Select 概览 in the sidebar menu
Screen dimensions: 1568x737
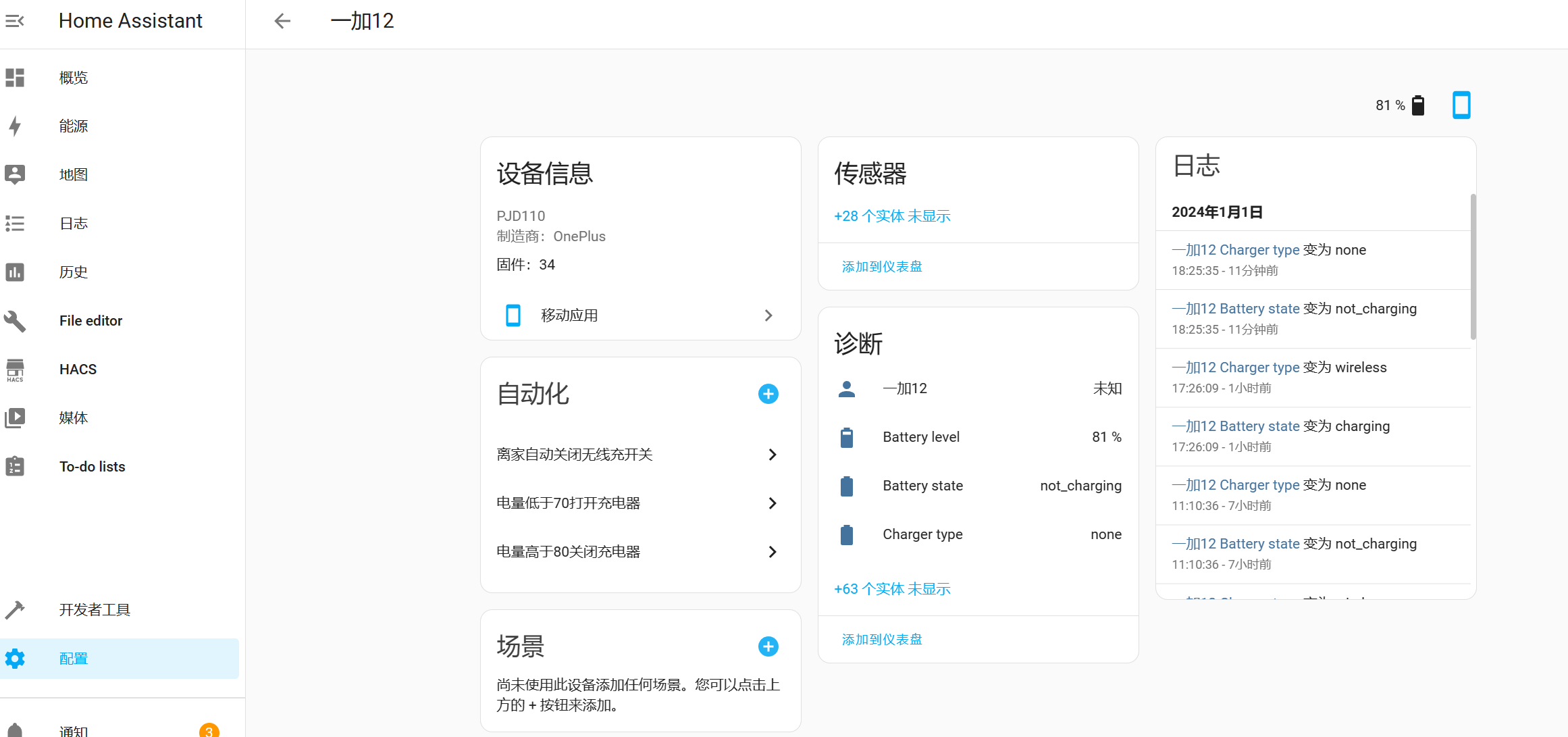click(x=74, y=78)
